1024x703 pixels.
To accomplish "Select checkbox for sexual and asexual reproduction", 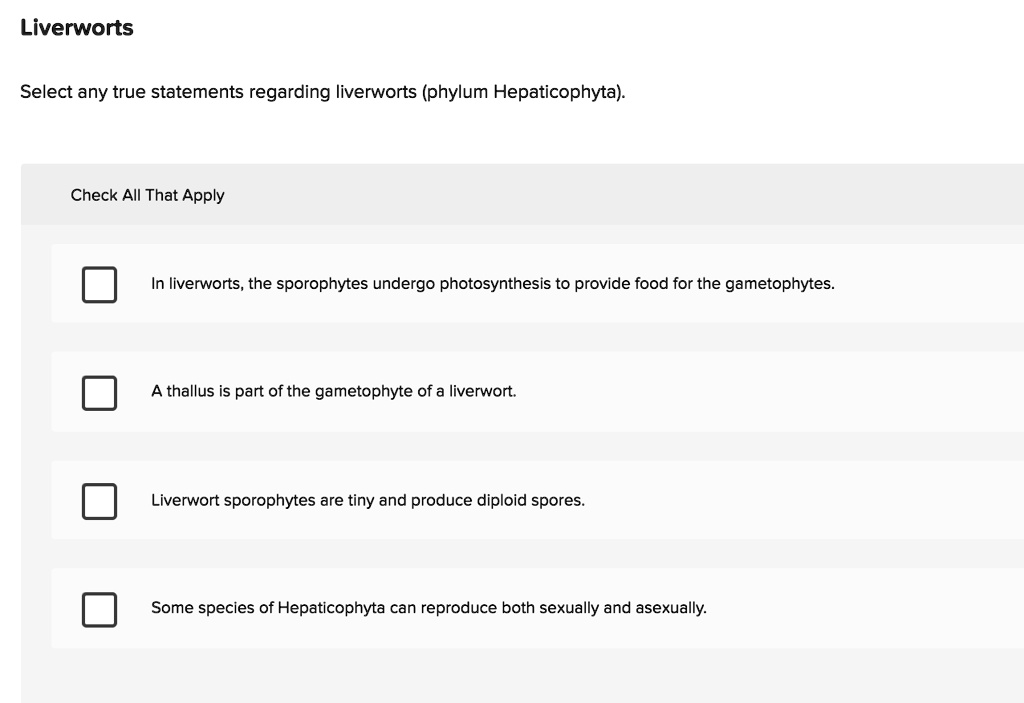I will [x=99, y=608].
